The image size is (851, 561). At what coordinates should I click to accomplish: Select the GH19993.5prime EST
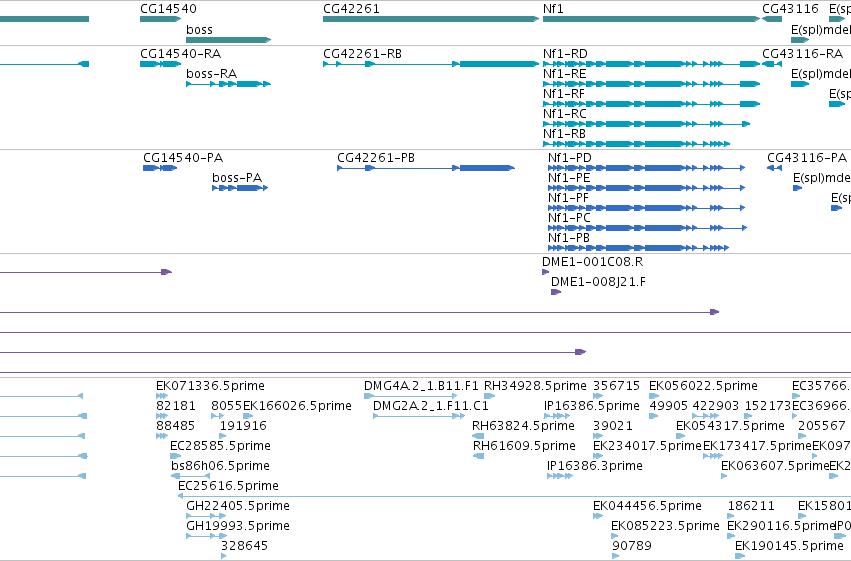pyautogui.click(x=206, y=537)
